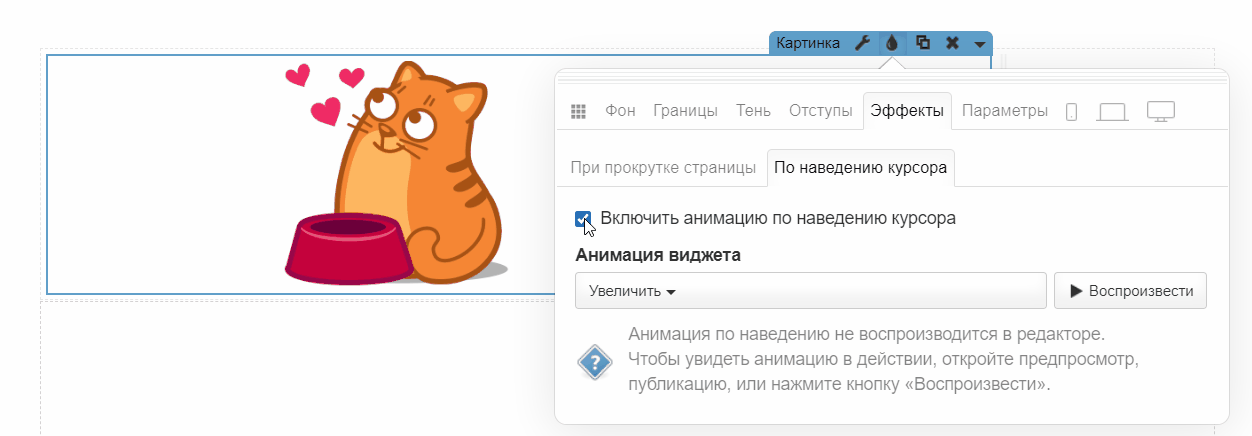
Task: Click the droplet design icon
Action: tap(892, 43)
